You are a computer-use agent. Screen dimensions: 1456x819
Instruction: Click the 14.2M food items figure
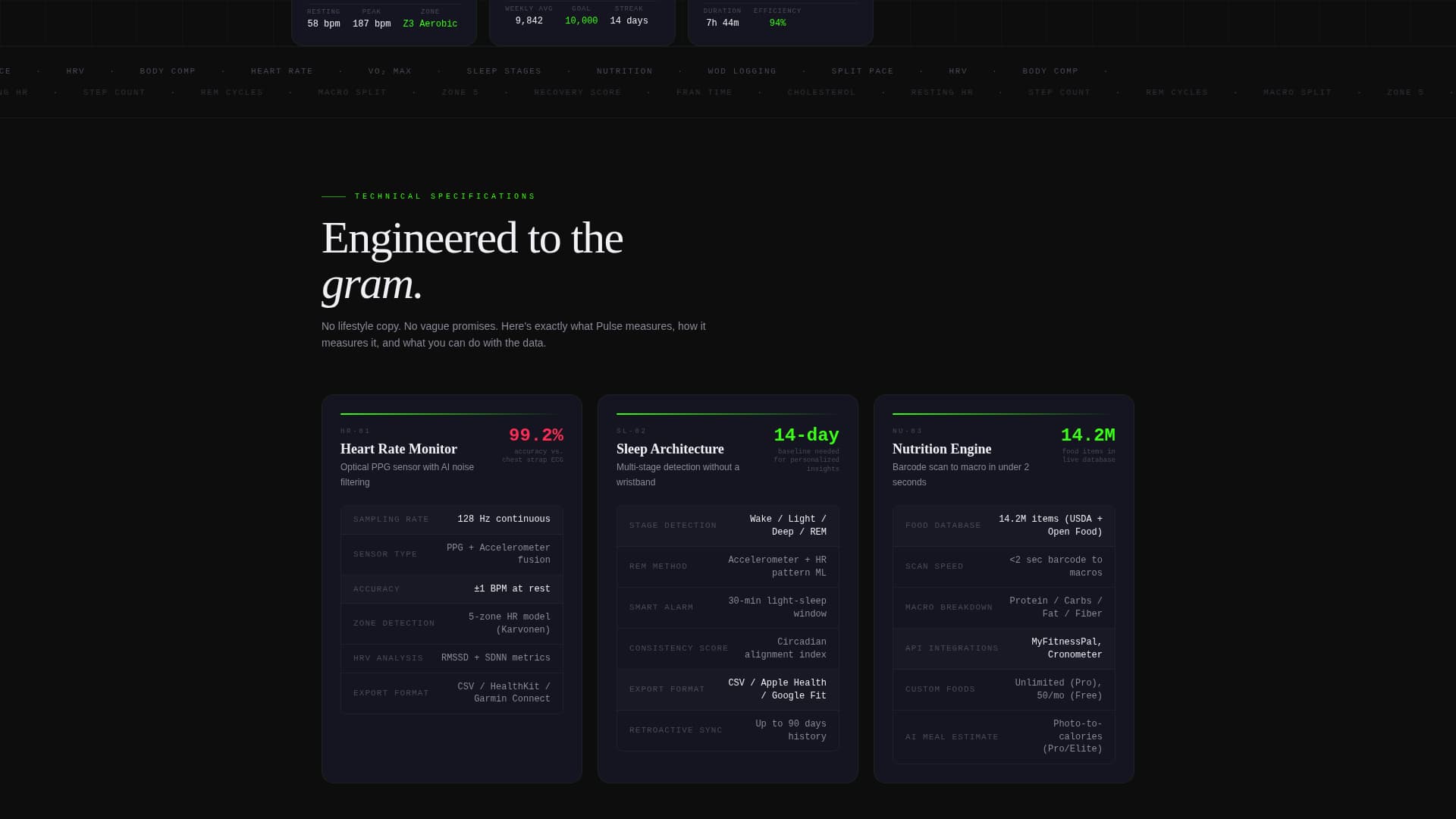pyautogui.click(x=1088, y=435)
